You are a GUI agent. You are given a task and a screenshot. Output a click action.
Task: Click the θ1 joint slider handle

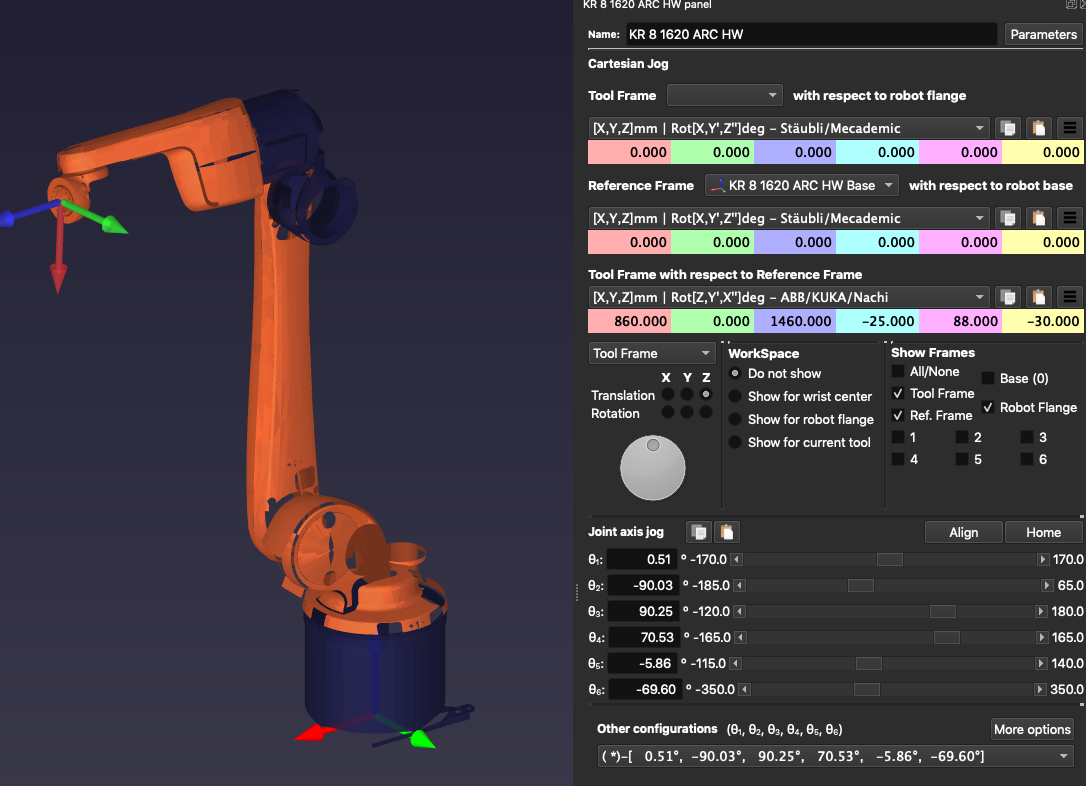[x=889, y=560]
